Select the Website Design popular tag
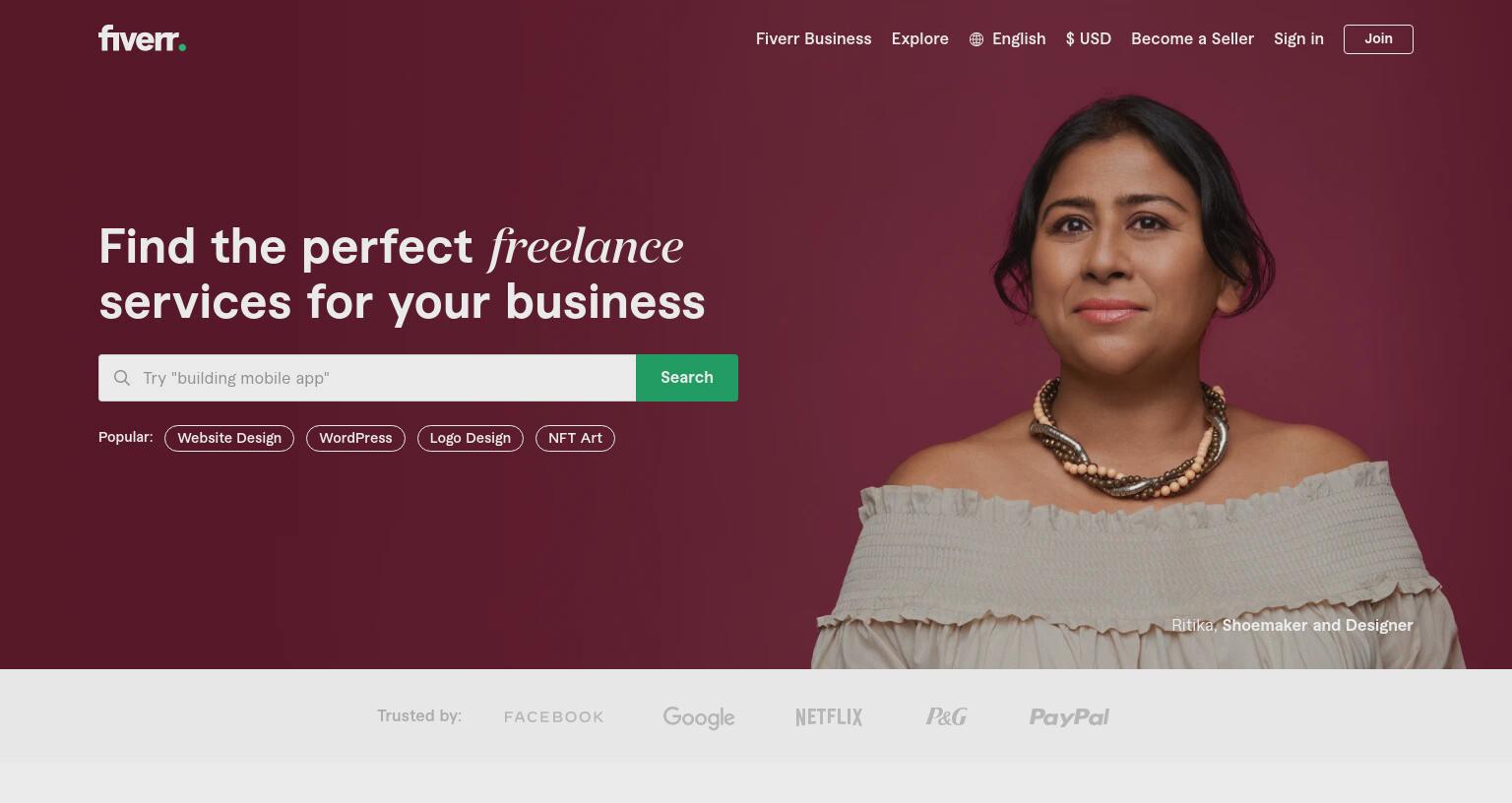Screen dimensions: 1512x803 coord(229,439)
